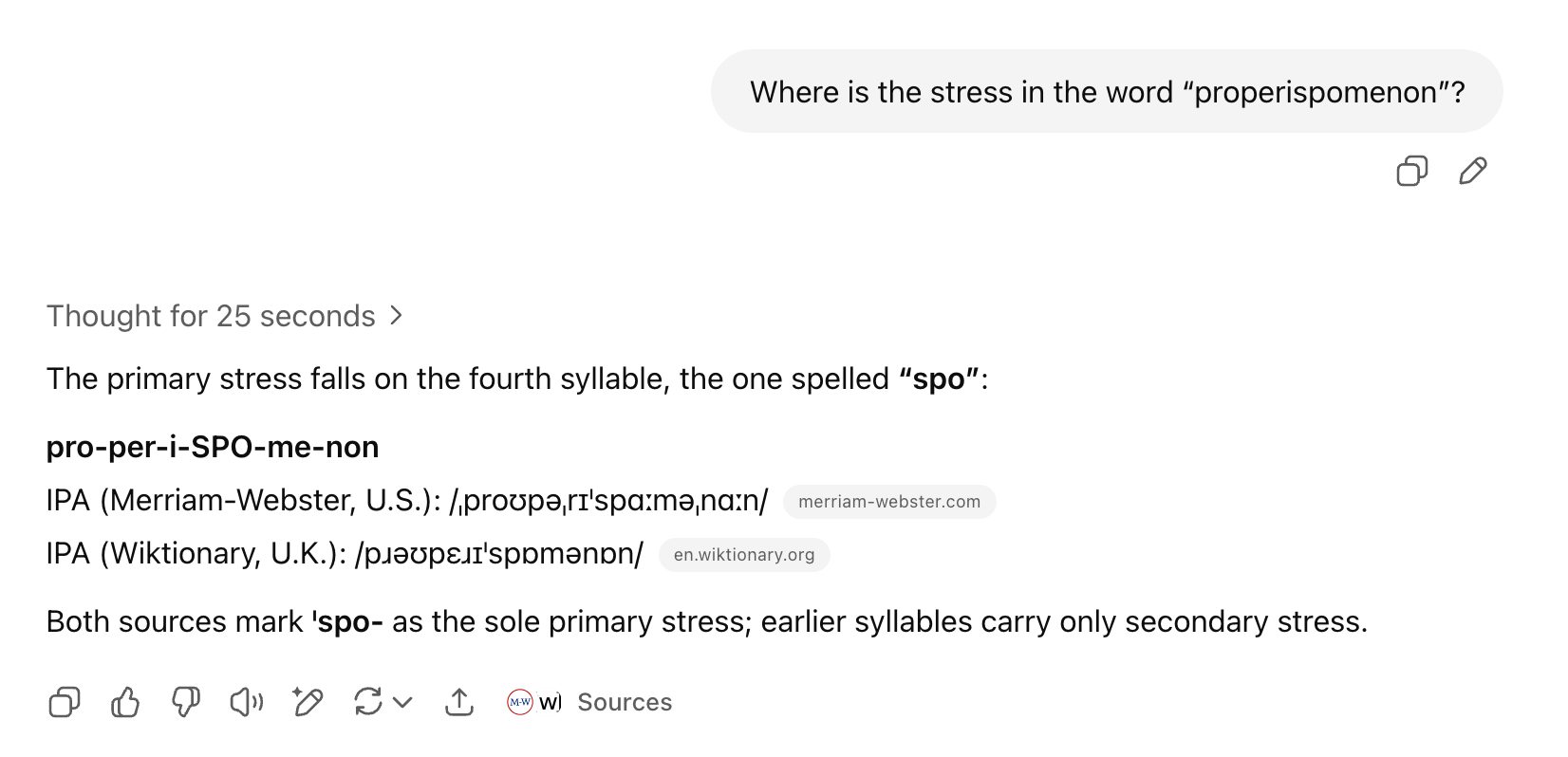Viewport: 1568px width, 757px height.
Task: Select the user message bubble about properispomenon
Action: click(1107, 91)
